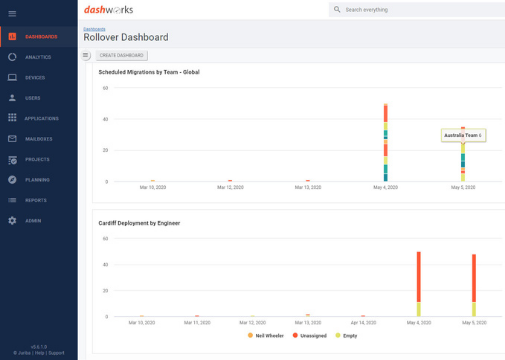Toggle Neil Wheeler legend entry
This screenshot has height=360, width=505.
pyautogui.click(x=266, y=335)
